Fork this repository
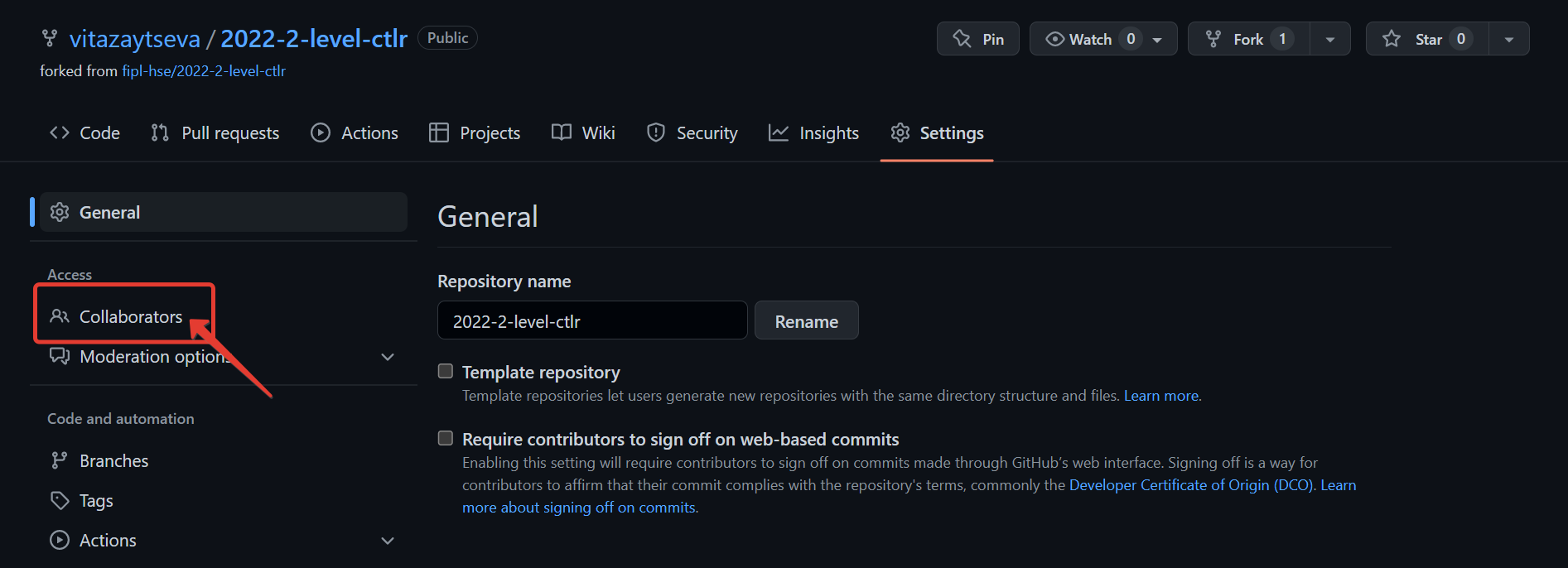This screenshot has height=568, width=1568. (x=1249, y=39)
